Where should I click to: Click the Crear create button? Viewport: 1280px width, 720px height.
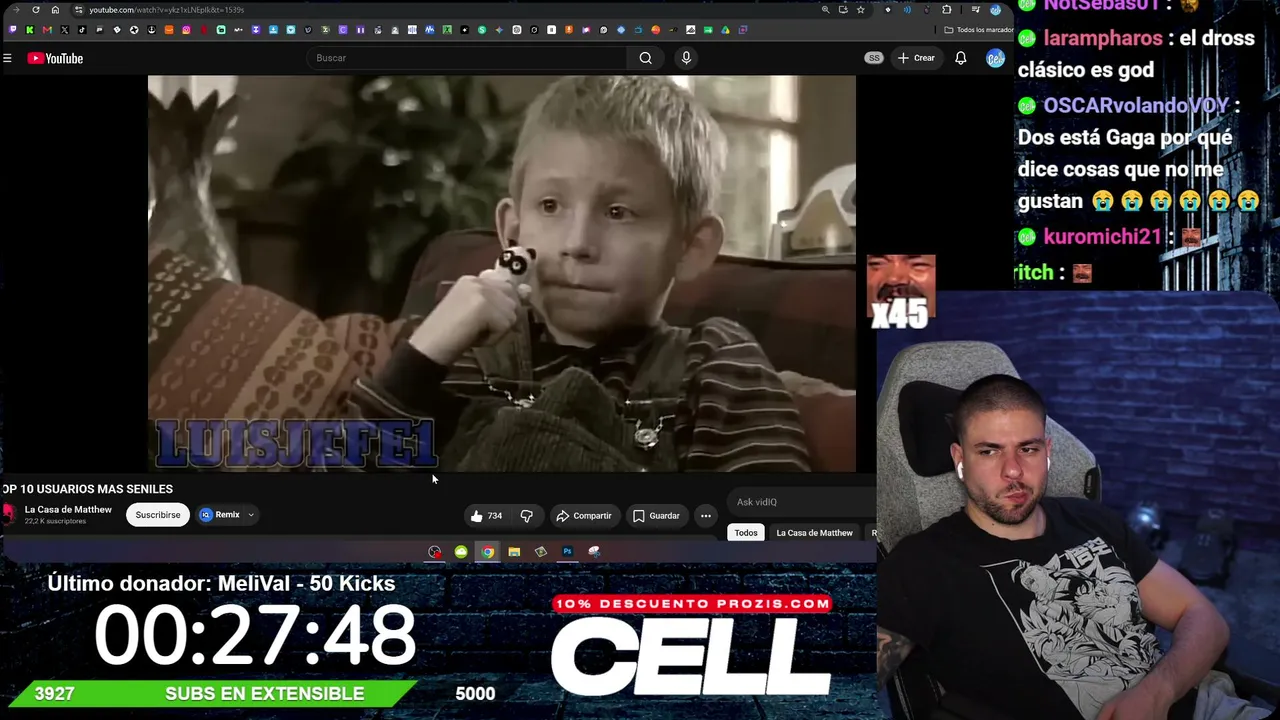tap(916, 58)
